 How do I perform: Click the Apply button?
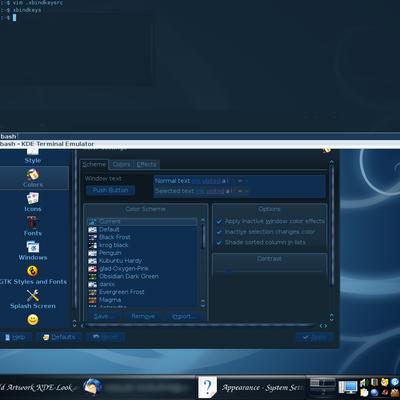click(x=315, y=337)
